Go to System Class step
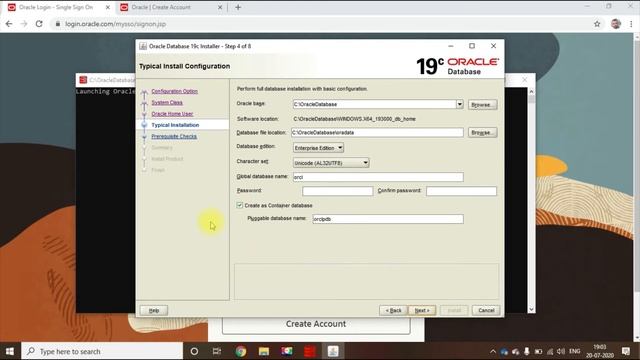The image size is (640, 360). (167, 102)
